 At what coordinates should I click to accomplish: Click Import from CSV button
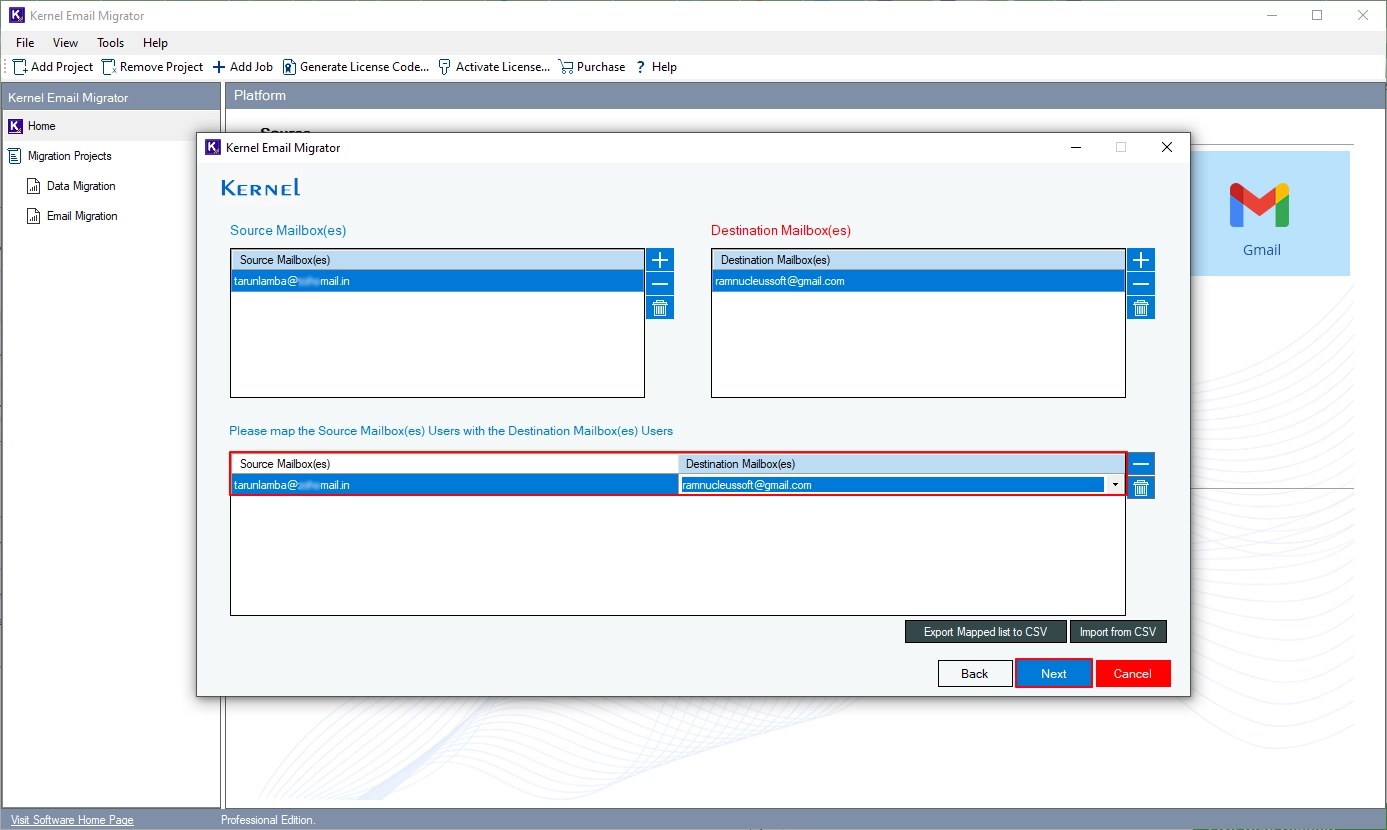tap(1118, 632)
